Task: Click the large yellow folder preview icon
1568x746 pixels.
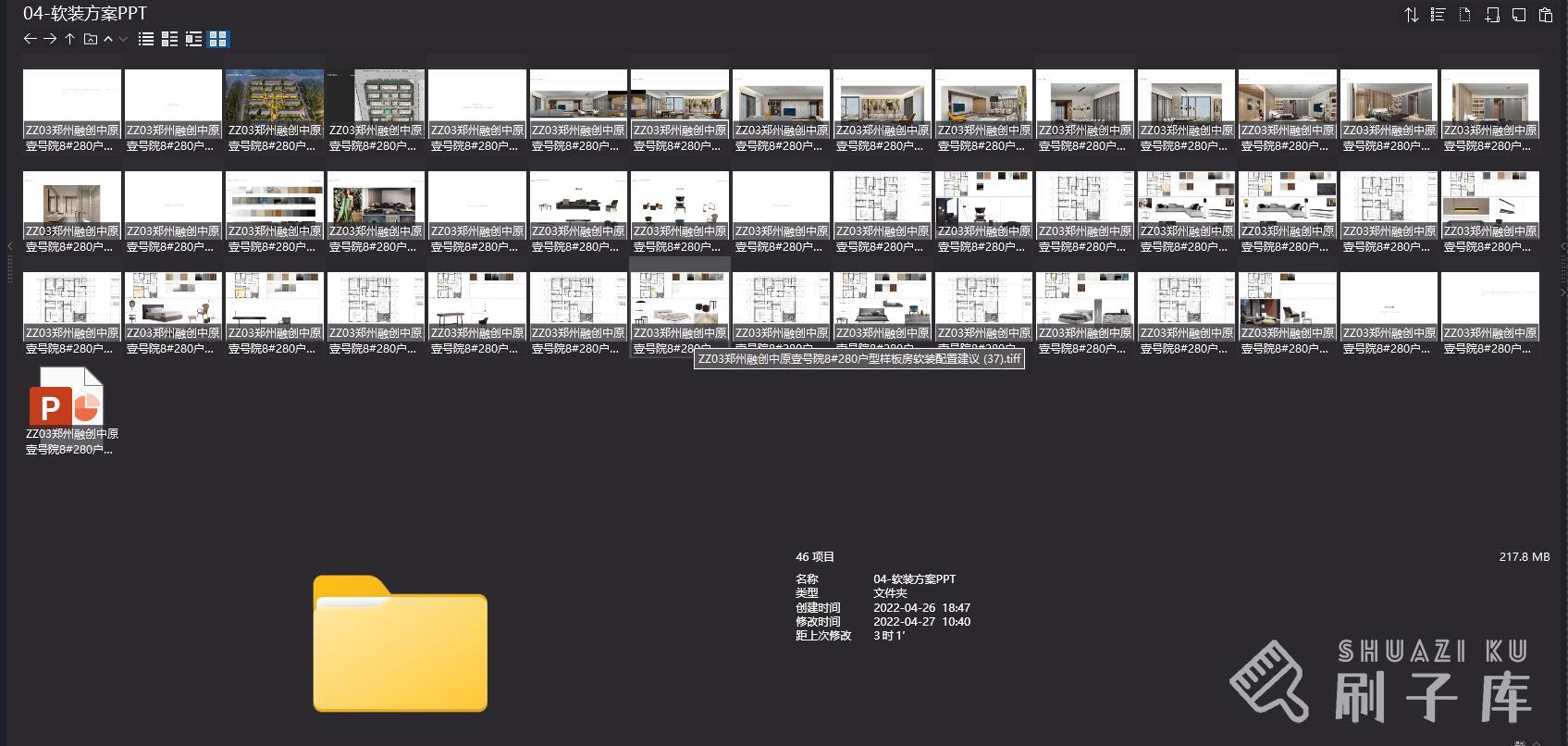Action: (400, 644)
